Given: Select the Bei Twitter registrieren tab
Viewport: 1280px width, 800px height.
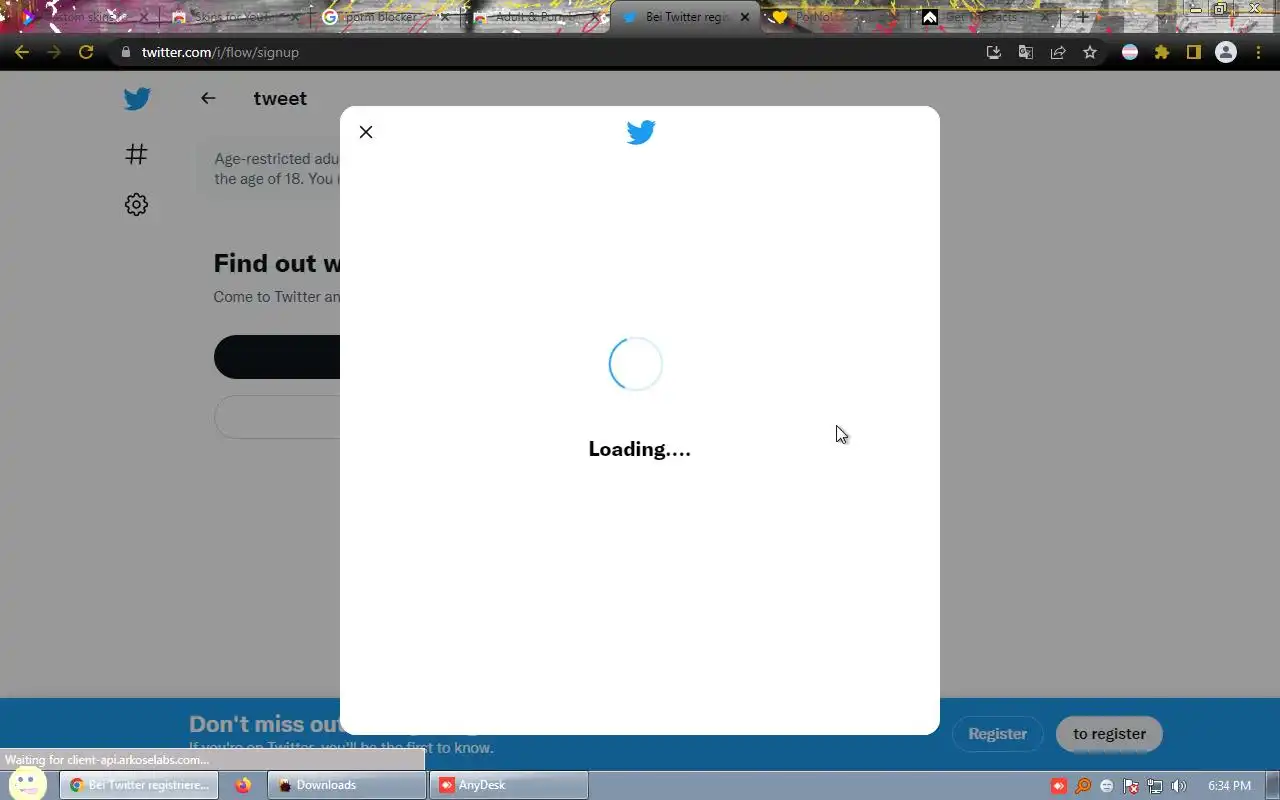Looking at the screenshot, I should pyautogui.click(x=685, y=17).
